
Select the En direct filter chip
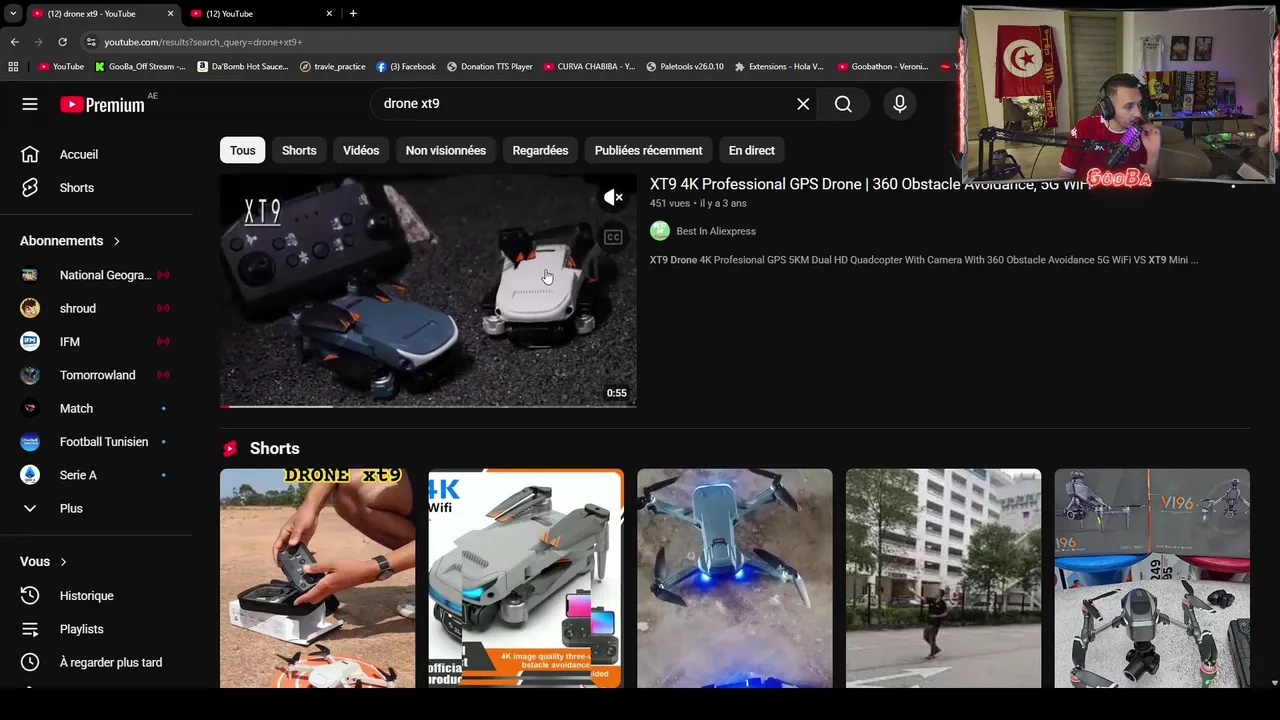[x=752, y=150]
